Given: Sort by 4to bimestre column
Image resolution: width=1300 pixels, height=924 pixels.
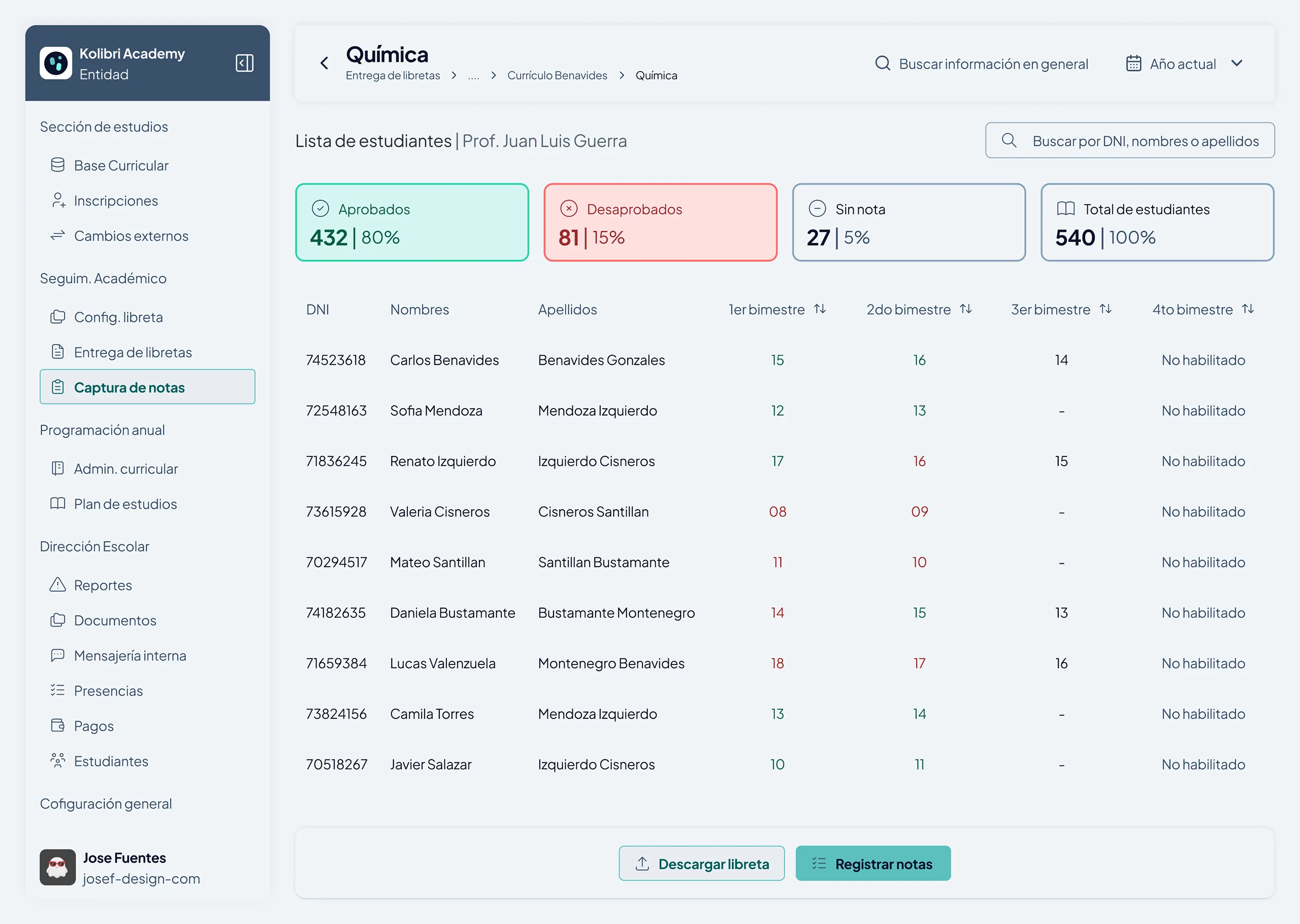Looking at the screenshot, I should (x=1248, y=309).
